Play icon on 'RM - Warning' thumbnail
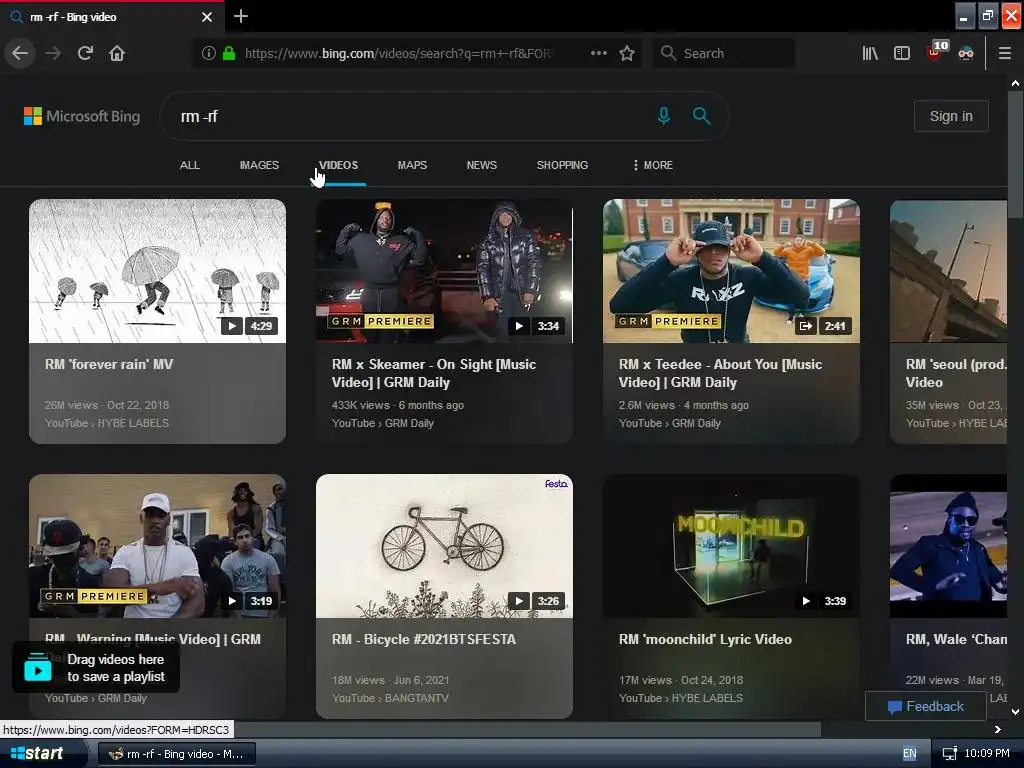The image size is (1024, 768). point(232,601)
